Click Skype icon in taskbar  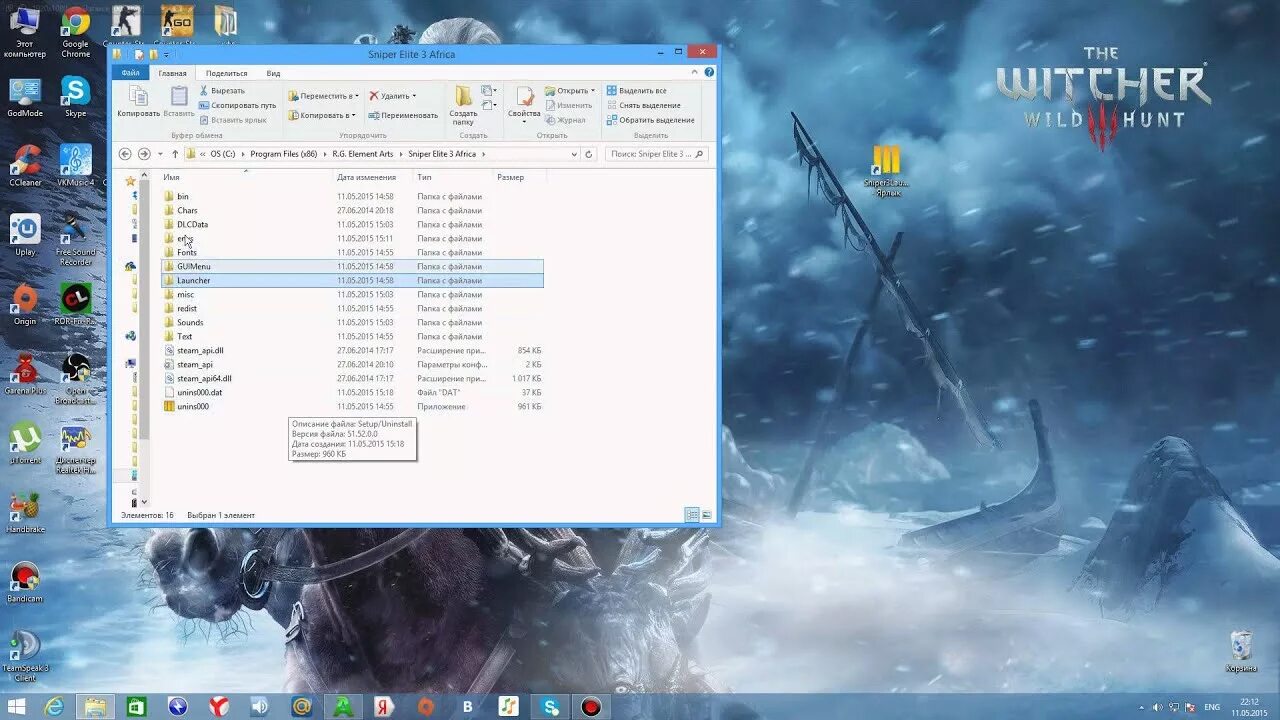coord(550,707)
